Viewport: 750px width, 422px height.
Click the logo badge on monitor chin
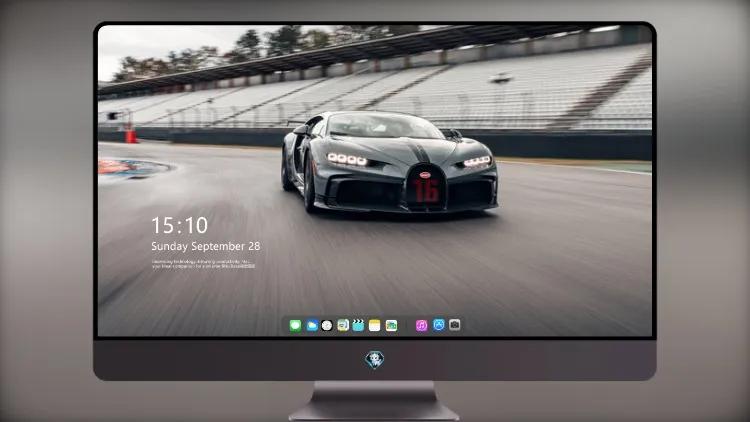(x=375, y=360)
